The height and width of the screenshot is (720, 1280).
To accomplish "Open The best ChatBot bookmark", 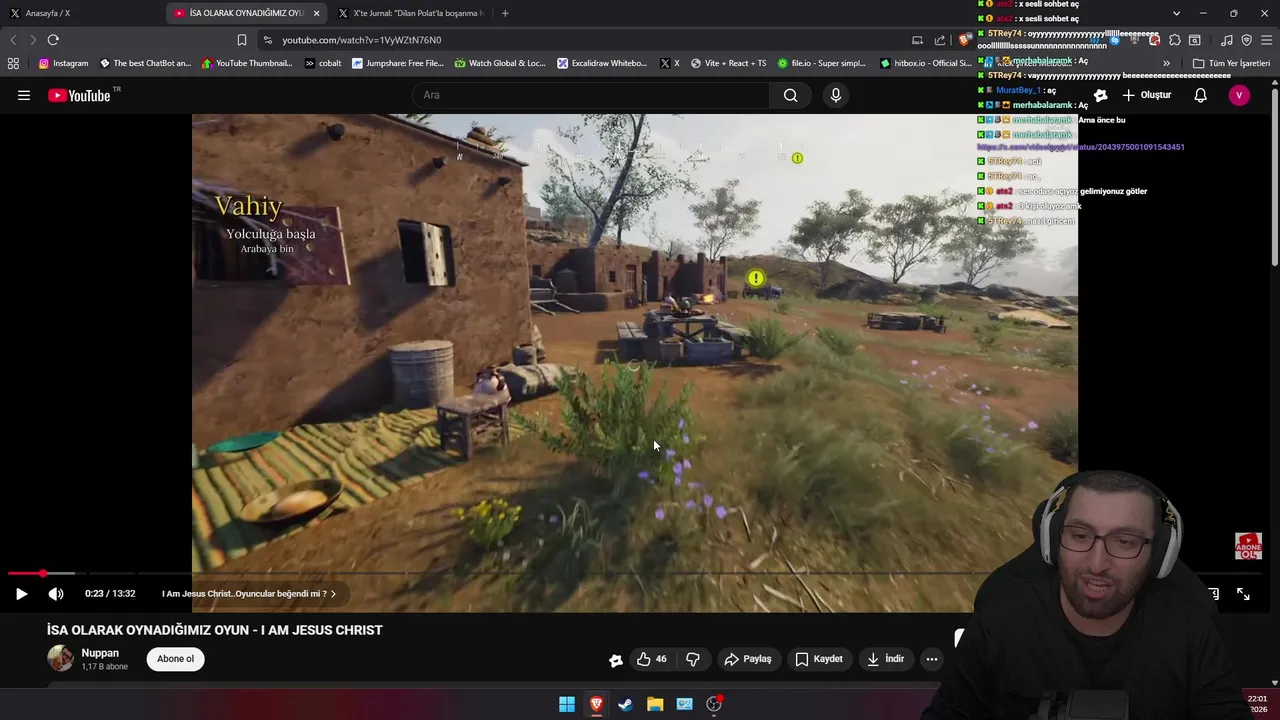I will pyautogui.click(x=145, y=63).
